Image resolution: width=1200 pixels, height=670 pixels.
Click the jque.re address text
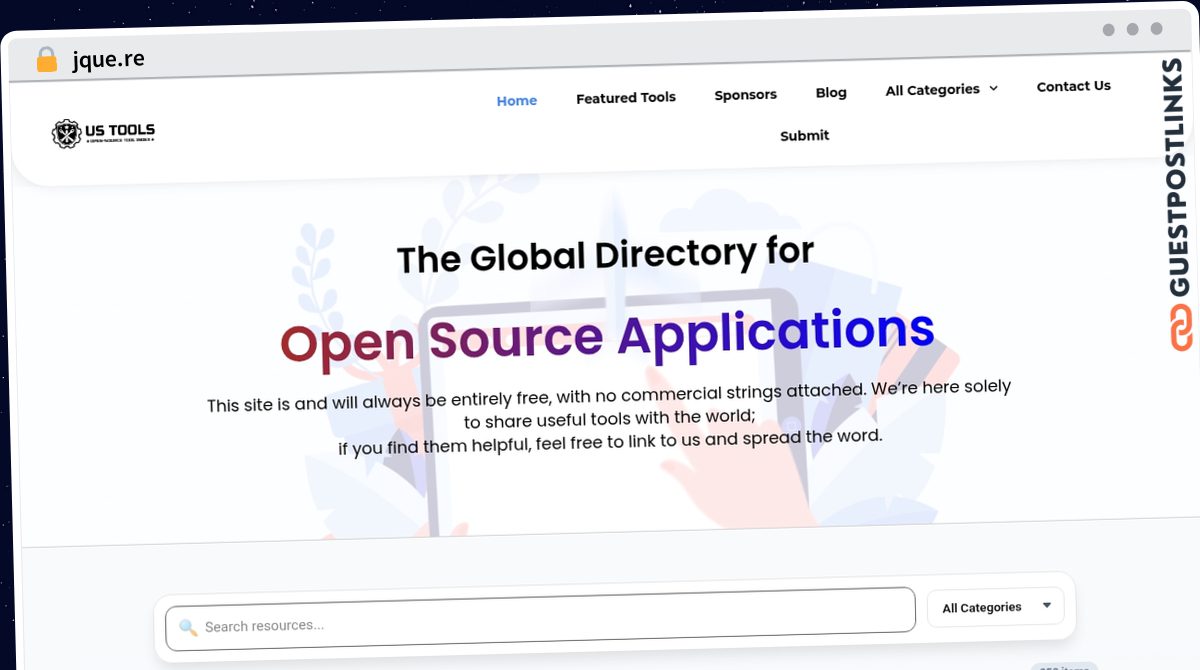tap(108, 59)
